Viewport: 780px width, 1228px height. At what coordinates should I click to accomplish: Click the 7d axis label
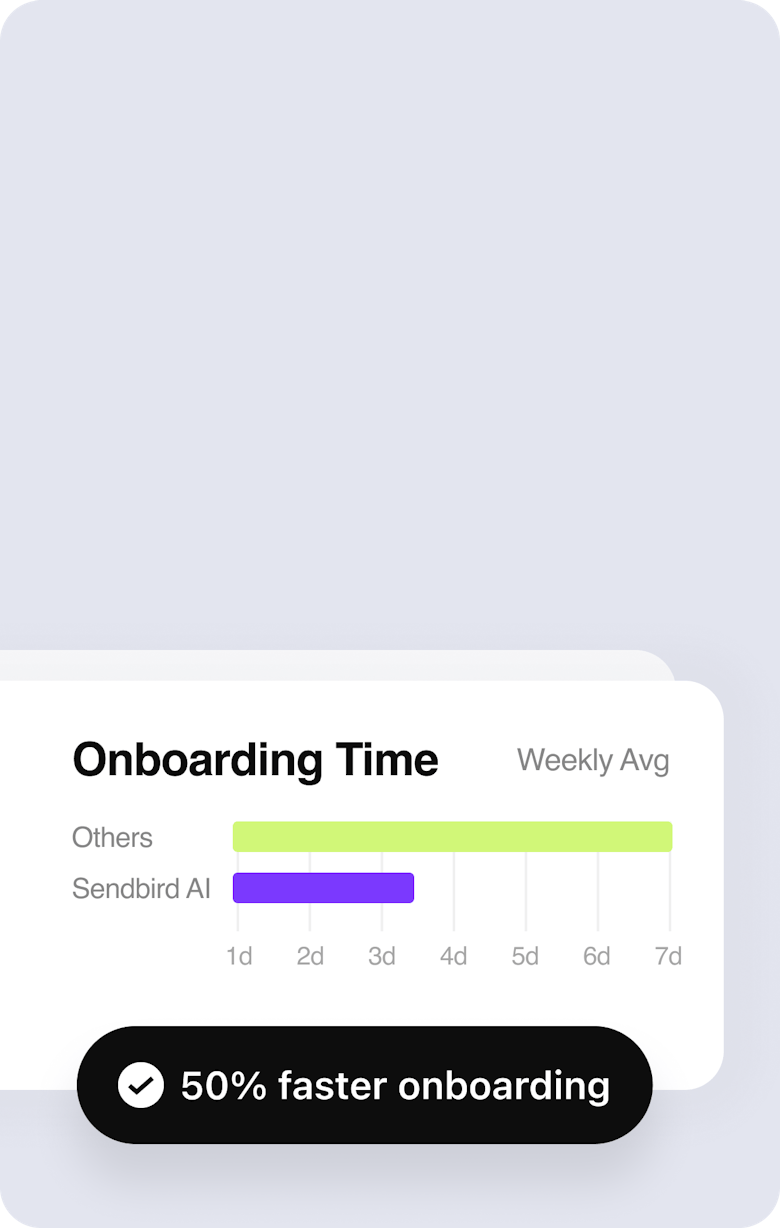(669, 956)
